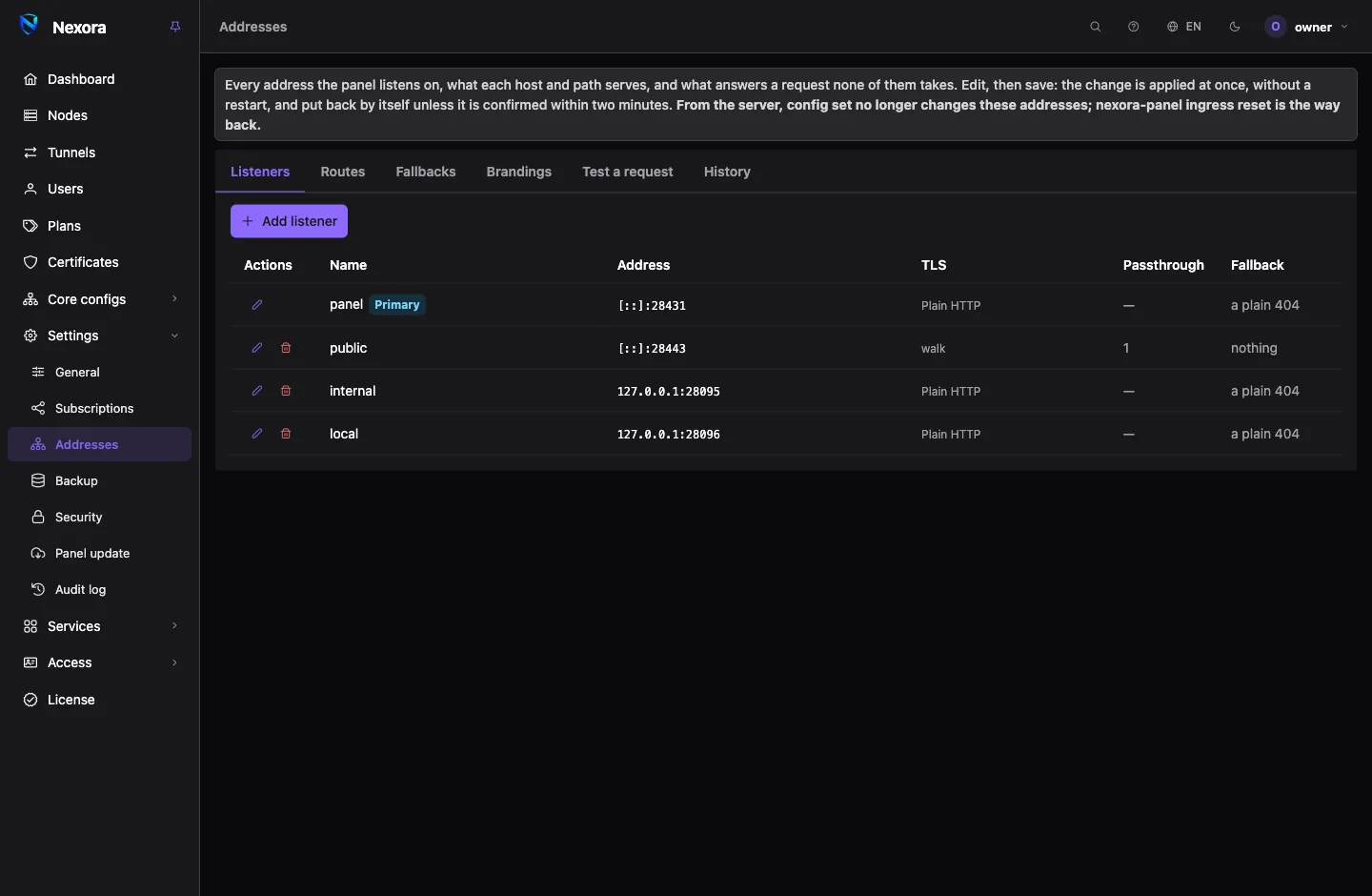Click address 127.0.0.1:28095
Screen dimensions: 1372x896
pos(669,392)
